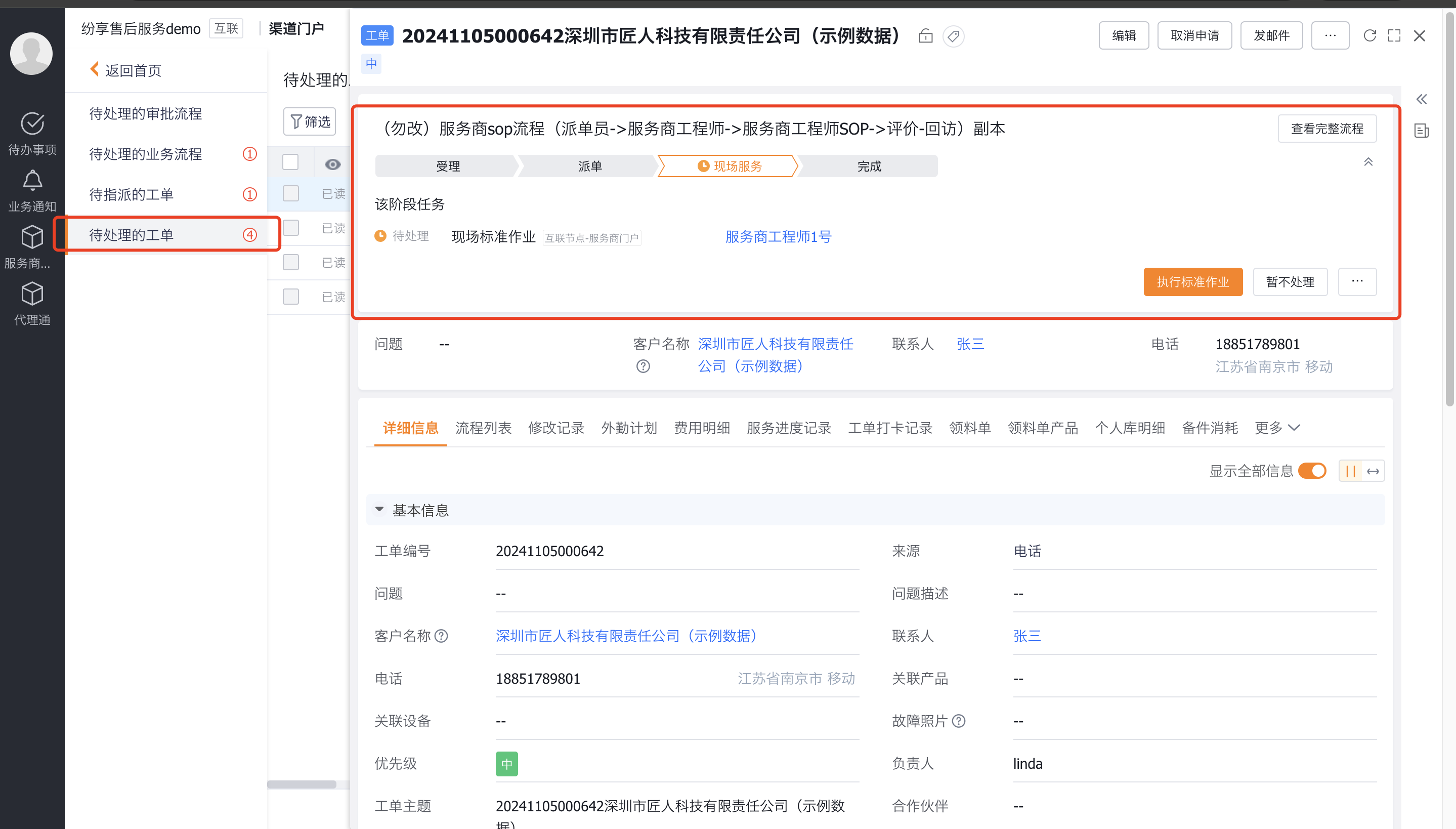Click the help icon next to 故障照片
Viewport: 1456px width, 829px height.
point(959,721)
